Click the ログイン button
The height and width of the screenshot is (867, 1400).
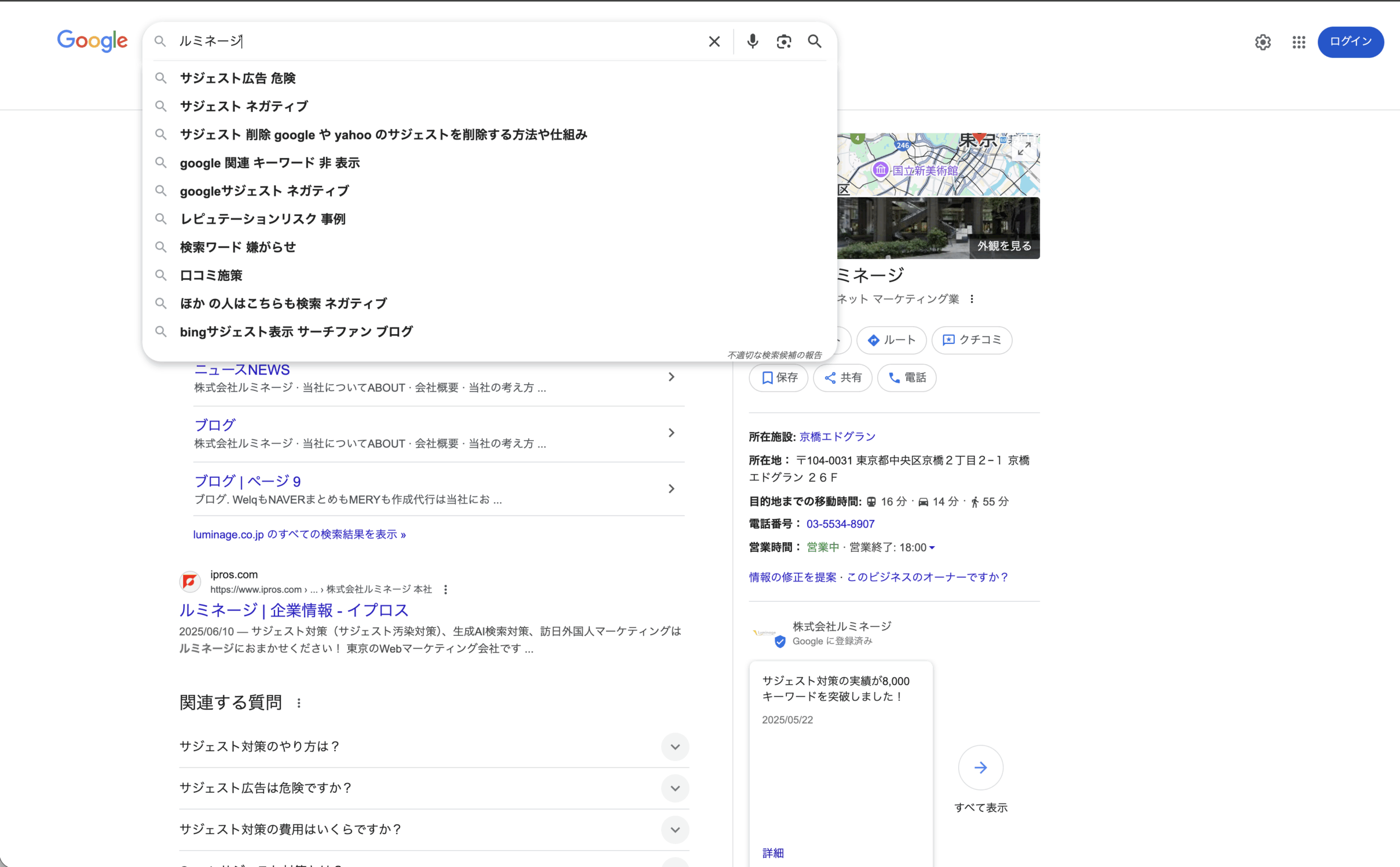point(1349,42)
